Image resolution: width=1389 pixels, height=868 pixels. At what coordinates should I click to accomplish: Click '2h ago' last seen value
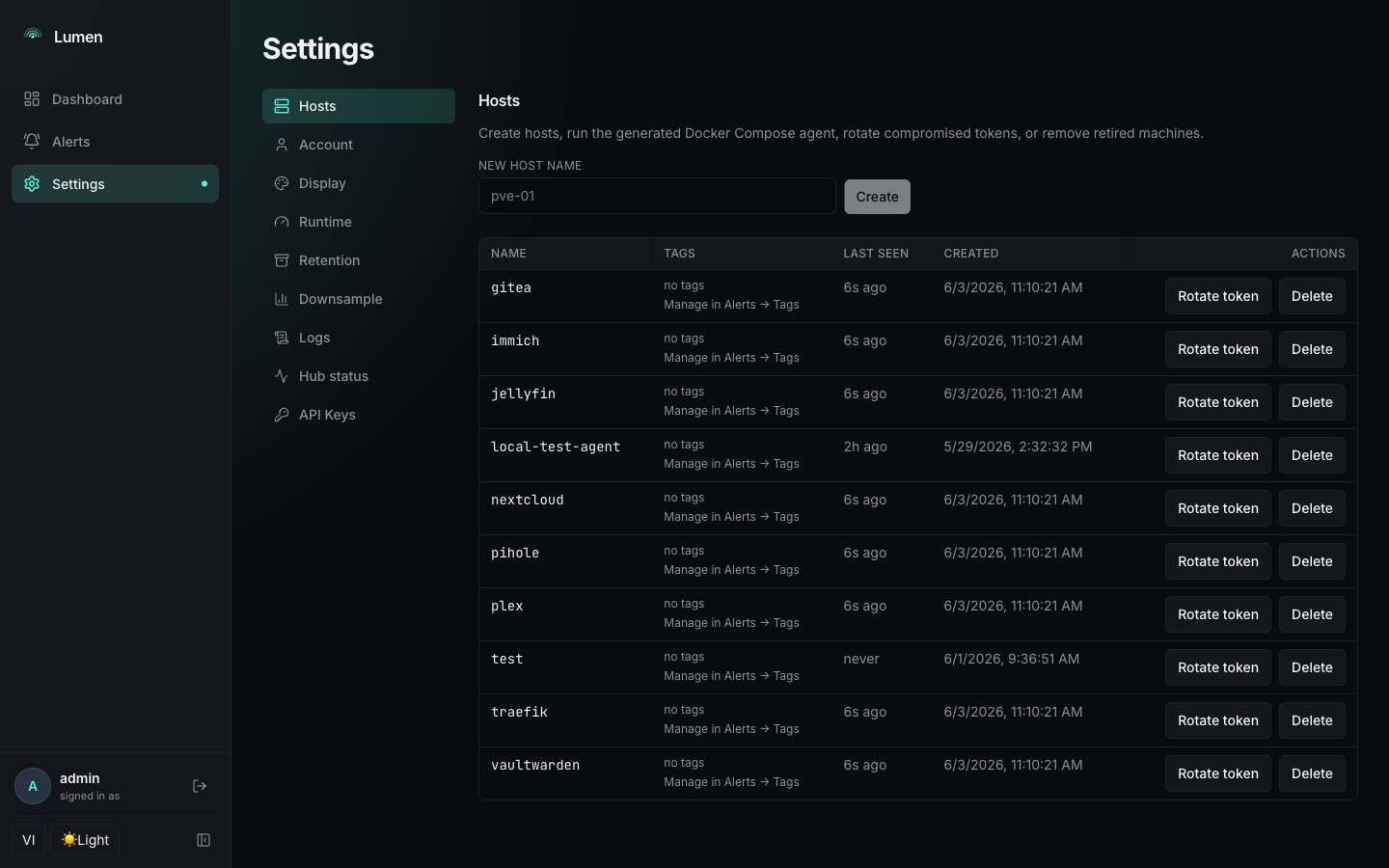(x=865, y=447)
